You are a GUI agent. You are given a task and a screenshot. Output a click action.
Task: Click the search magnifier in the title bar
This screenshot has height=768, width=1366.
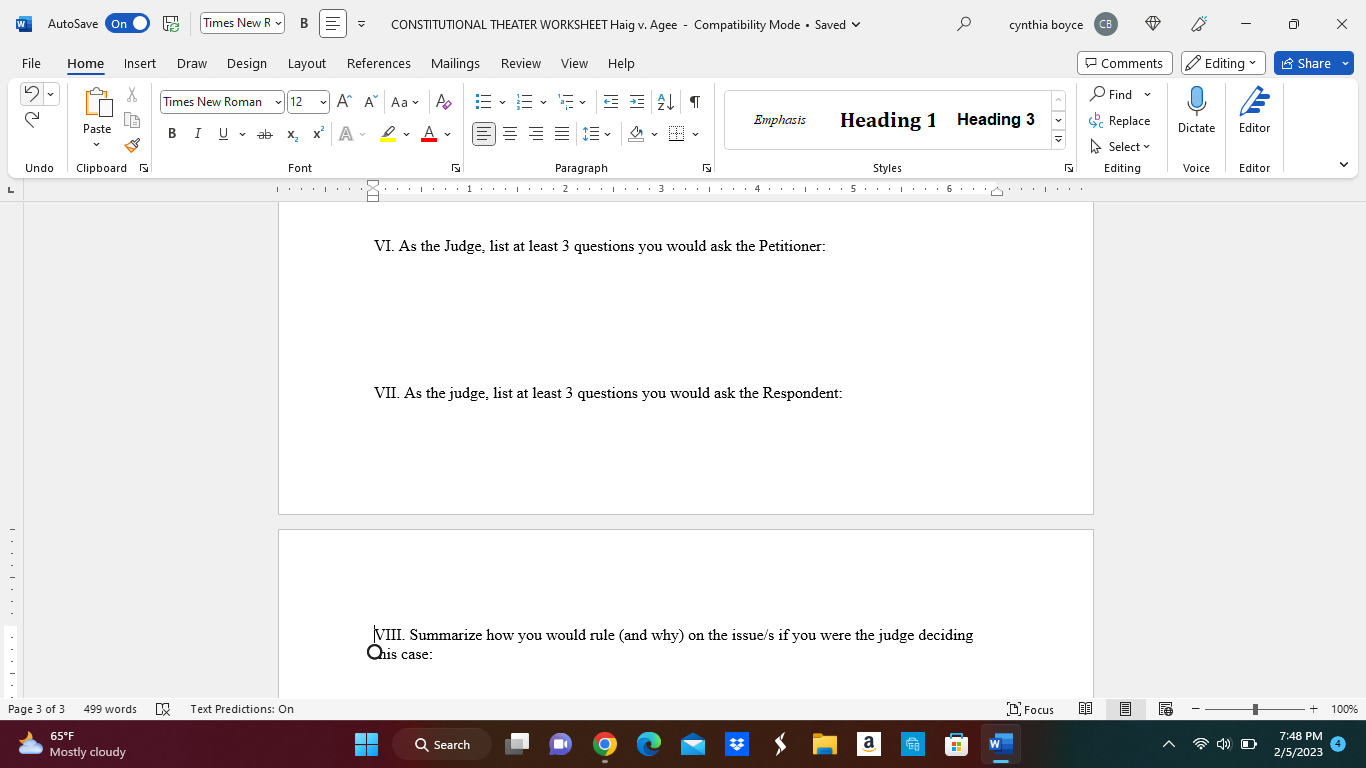pos(964,24)
